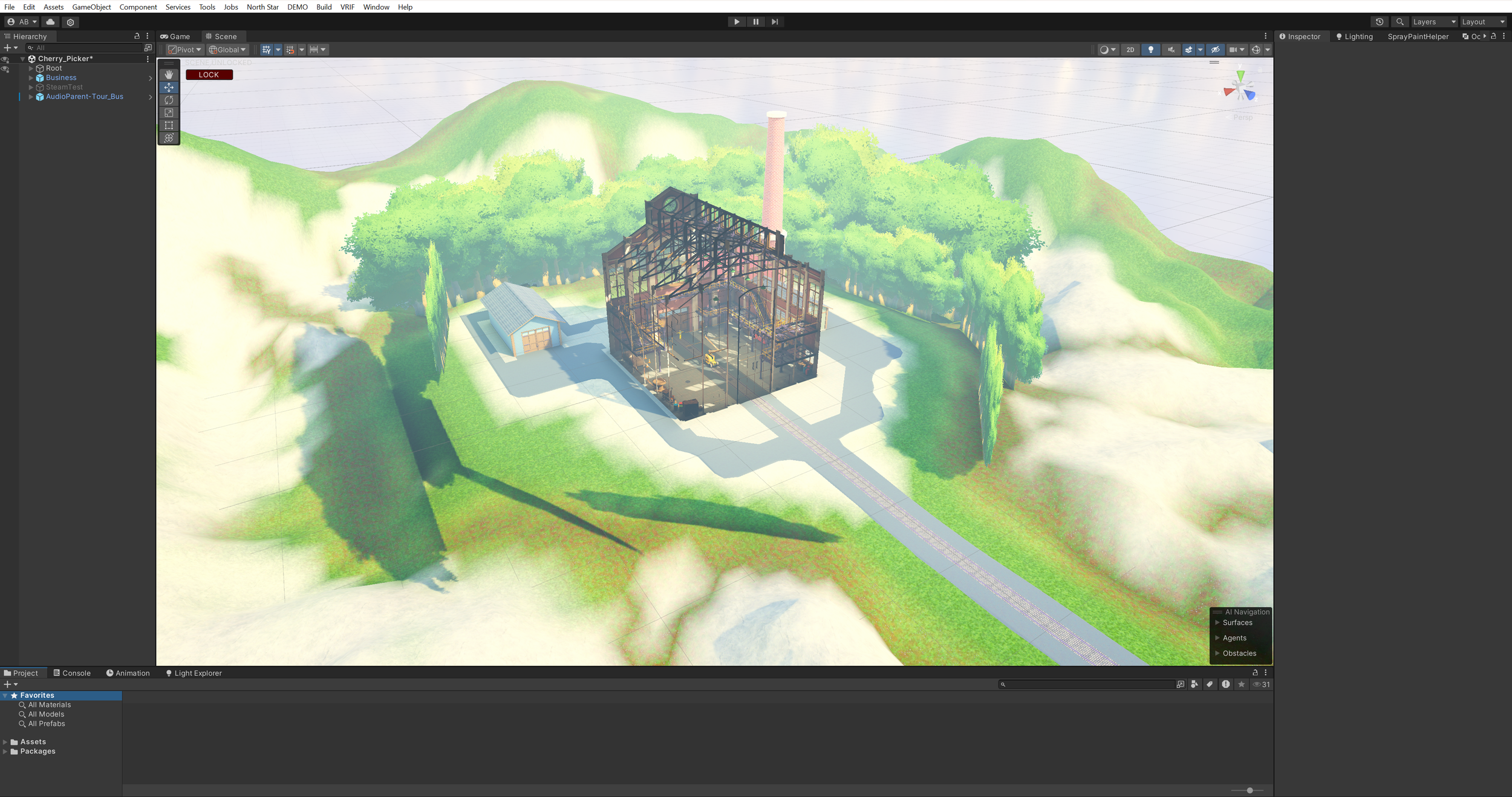This screenshot has height=797, width=1512.
Task: Select the Scale tool in scene toolbar
Action: [x=169, y=112]
